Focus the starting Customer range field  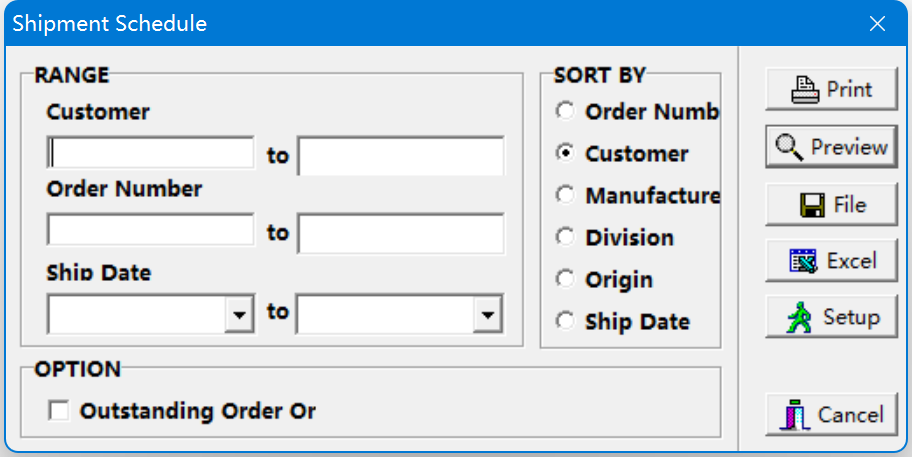151,153
